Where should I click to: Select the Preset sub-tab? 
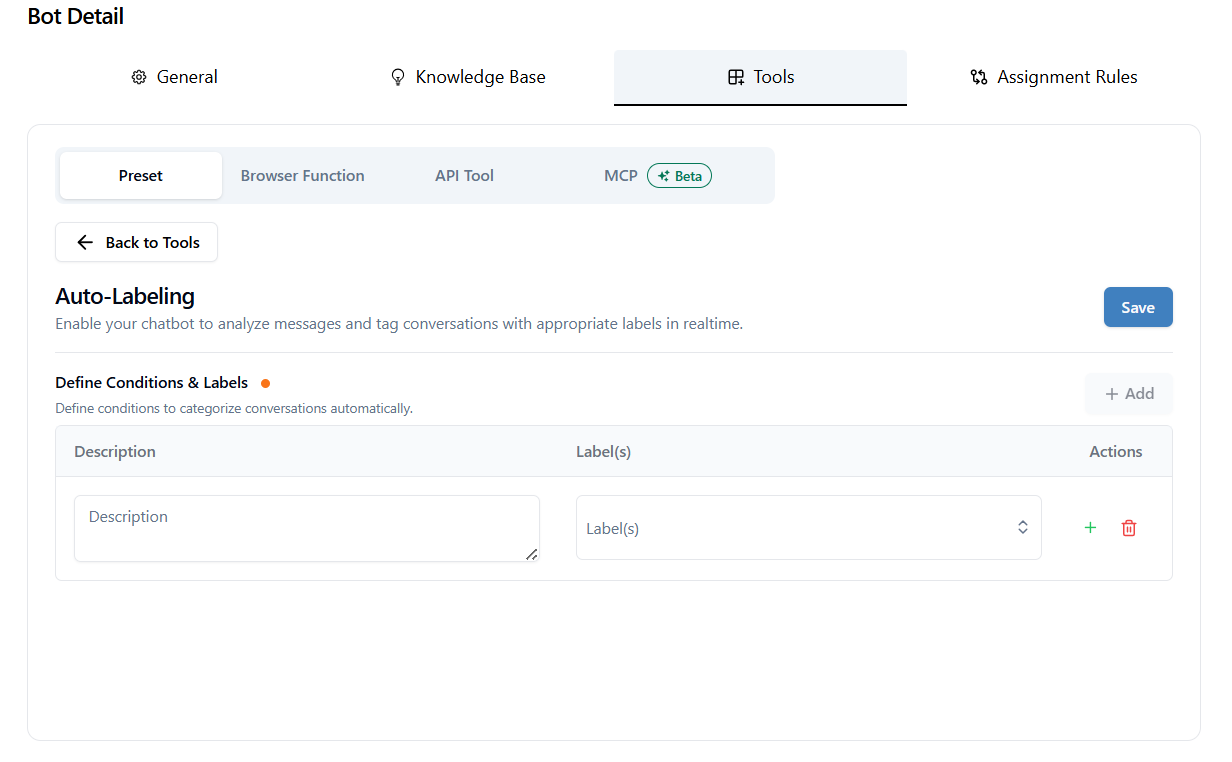click(x=141, y=176)
